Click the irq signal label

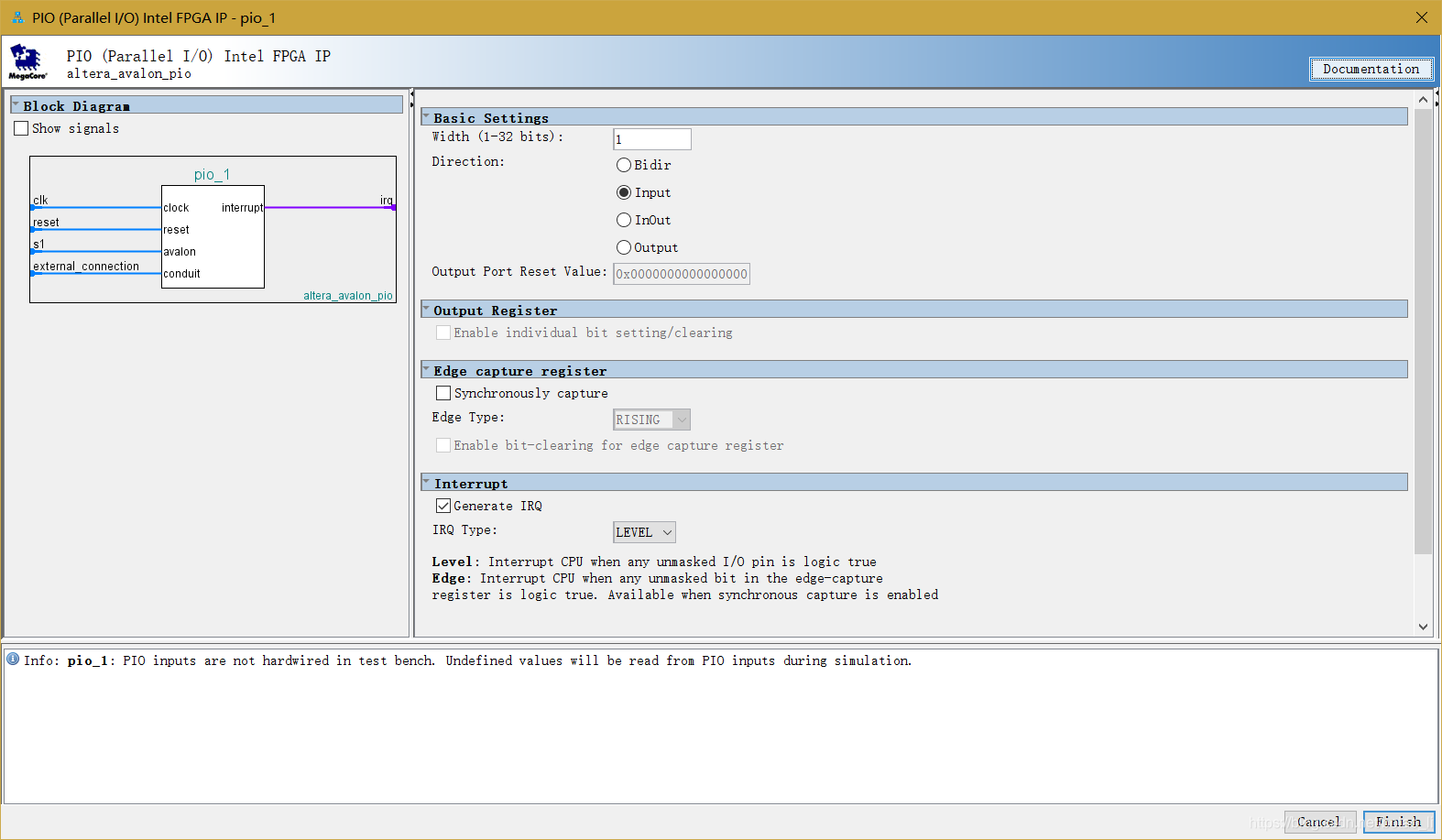[x=387, y=201]
